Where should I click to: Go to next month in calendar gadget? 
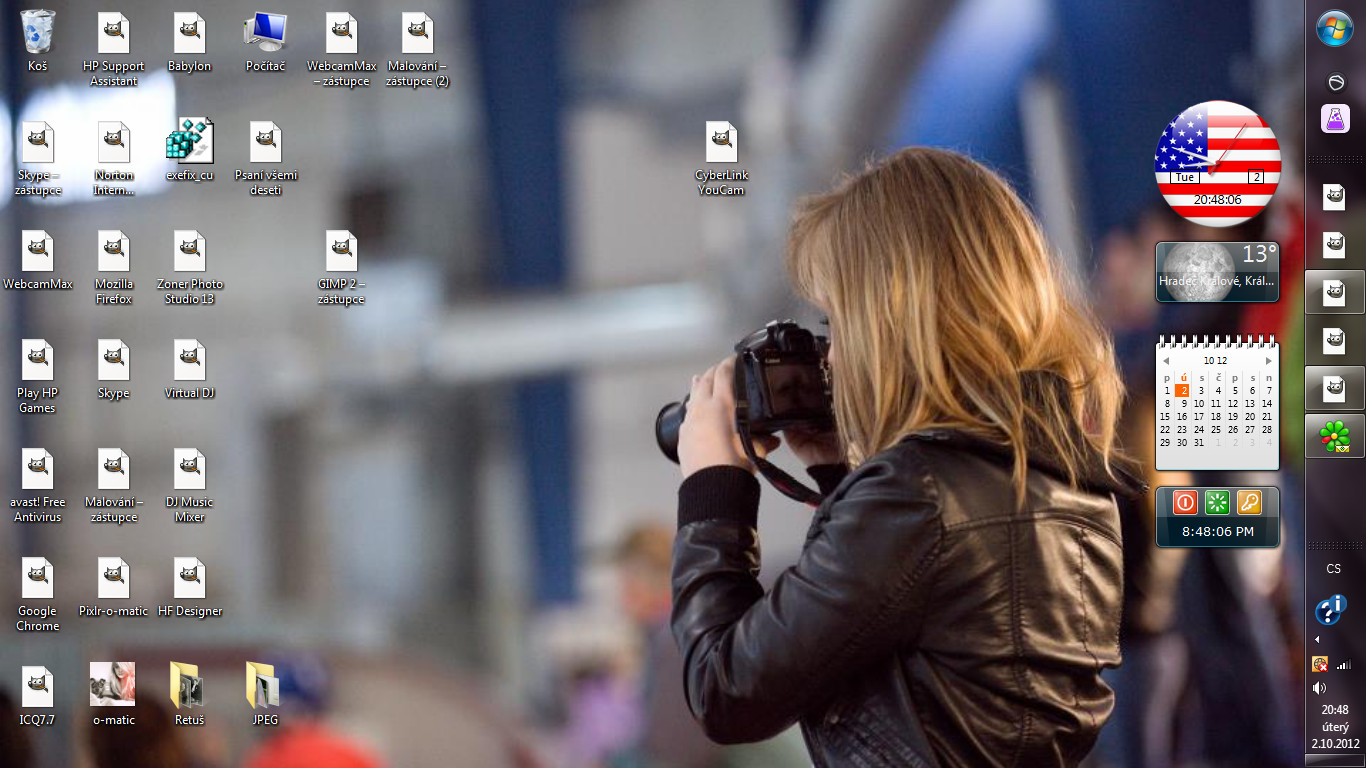1269,360
